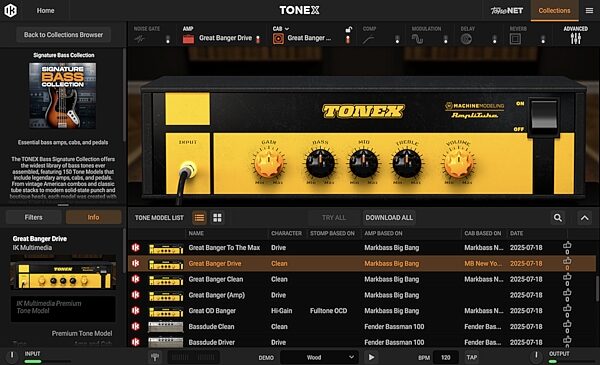The width and height of the screenshot is (600, 365).
Task: Select the Great Banger To The Max row
Action: 362,248
